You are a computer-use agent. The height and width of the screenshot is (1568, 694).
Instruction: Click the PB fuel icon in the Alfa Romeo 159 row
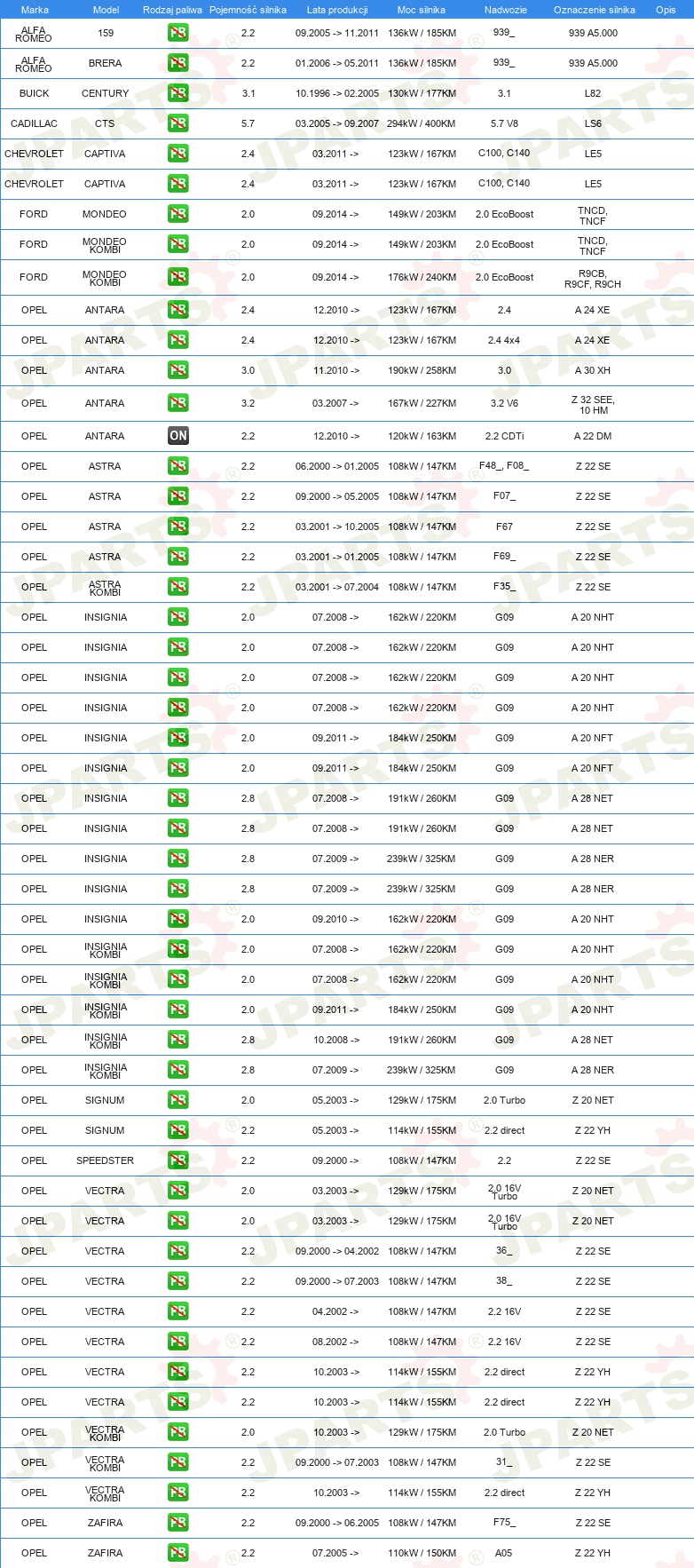178,33
